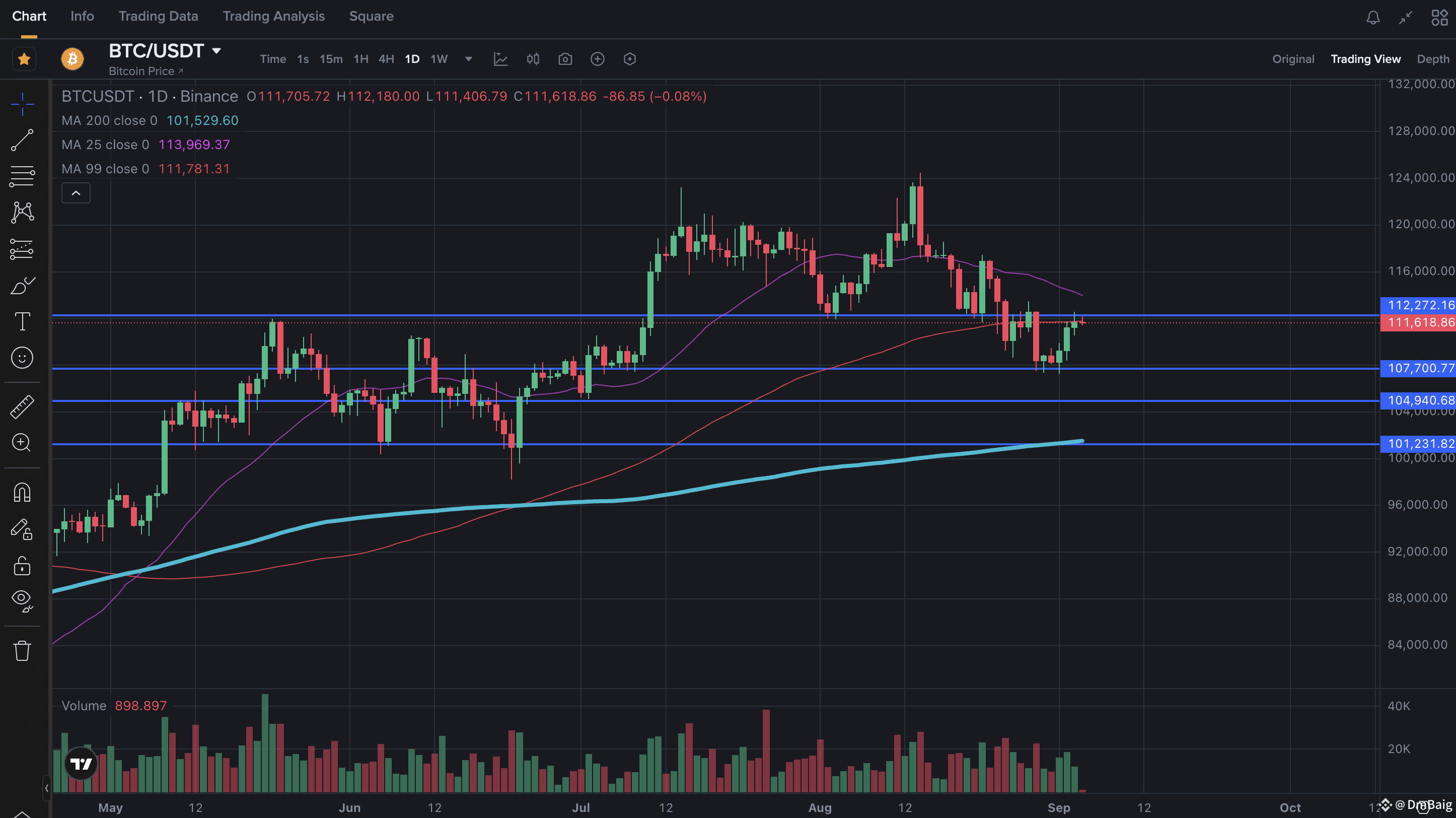
Task: Switch to Original chart view
Action: (x=1293, y=59)
